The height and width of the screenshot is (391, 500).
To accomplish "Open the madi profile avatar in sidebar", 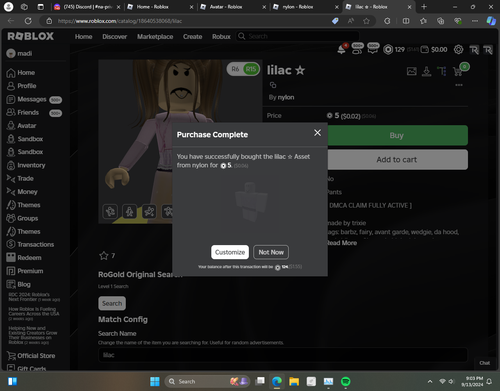I will pos(11,53).
